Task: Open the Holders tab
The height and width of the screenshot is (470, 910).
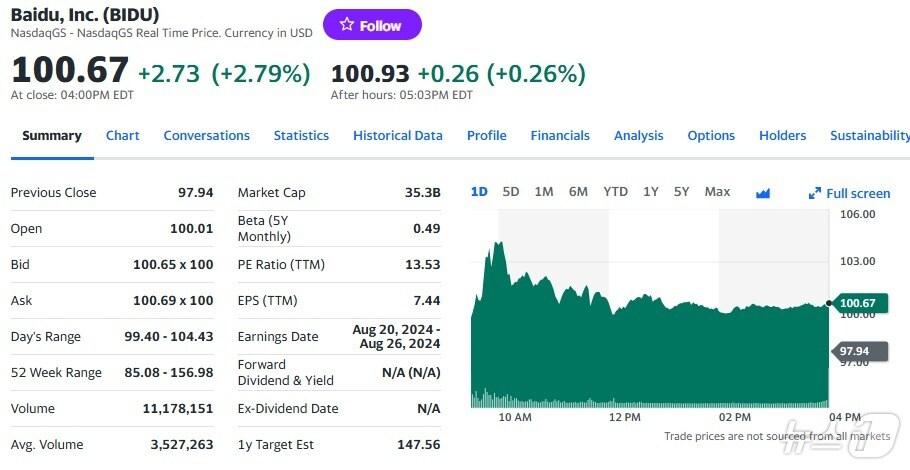Action: (782, 136)
